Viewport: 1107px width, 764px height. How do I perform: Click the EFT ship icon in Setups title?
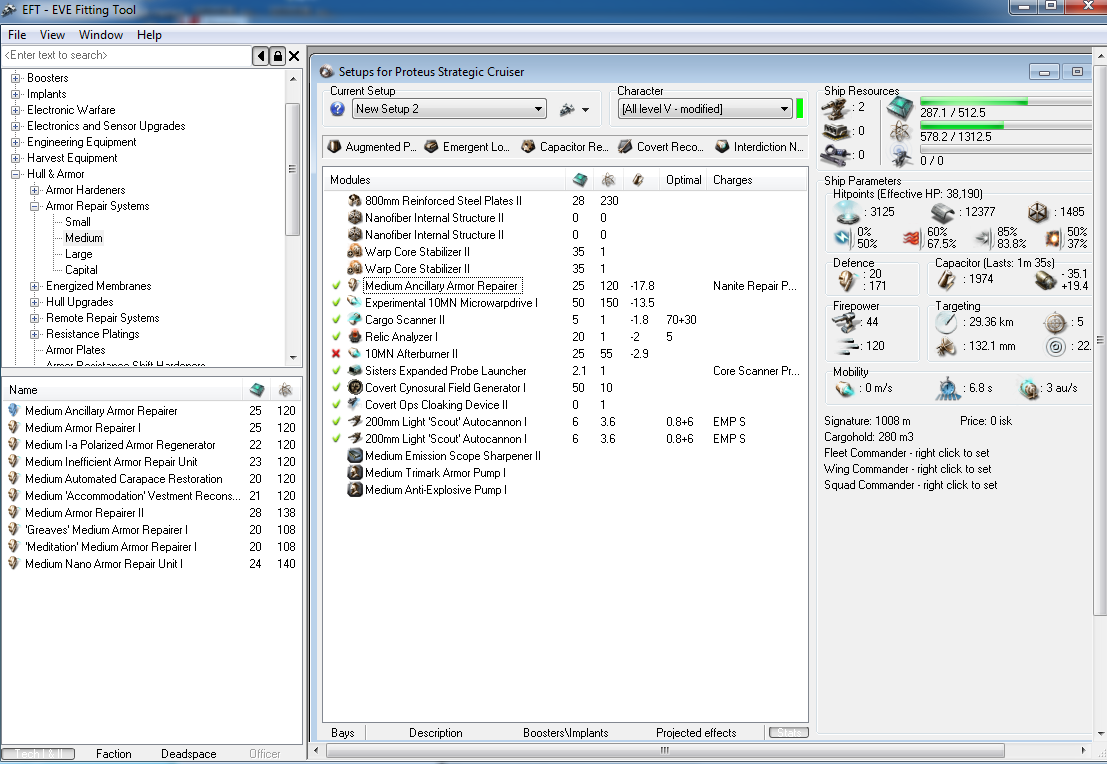click(326, 71)
